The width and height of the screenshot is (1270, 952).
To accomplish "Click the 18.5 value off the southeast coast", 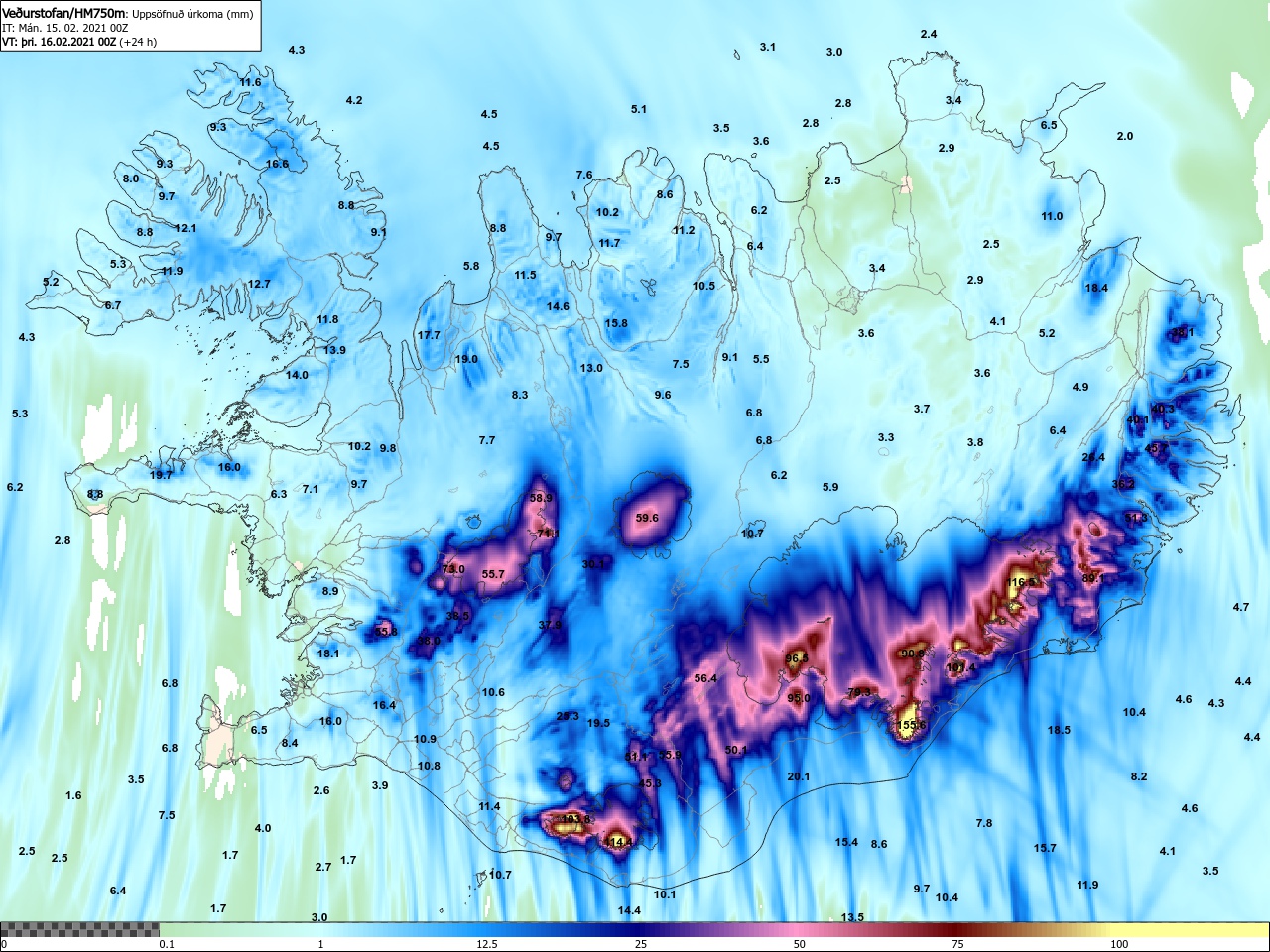I will (1059, 730).
